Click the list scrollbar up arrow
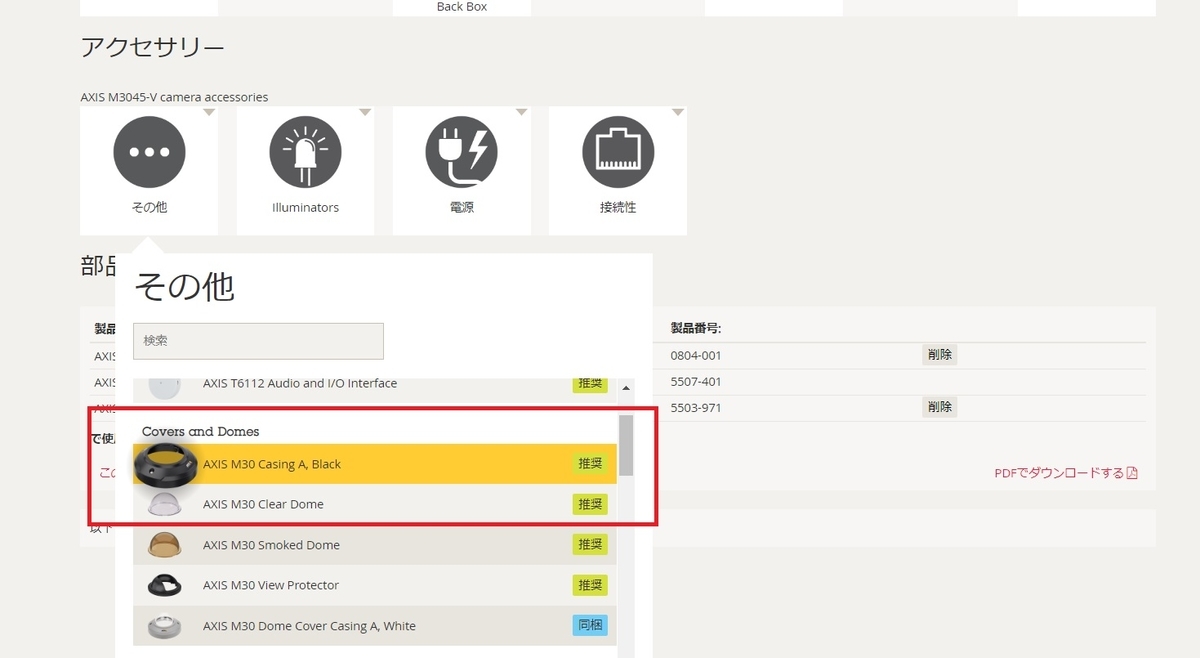 pyautogui.click(x=626, y=388)
